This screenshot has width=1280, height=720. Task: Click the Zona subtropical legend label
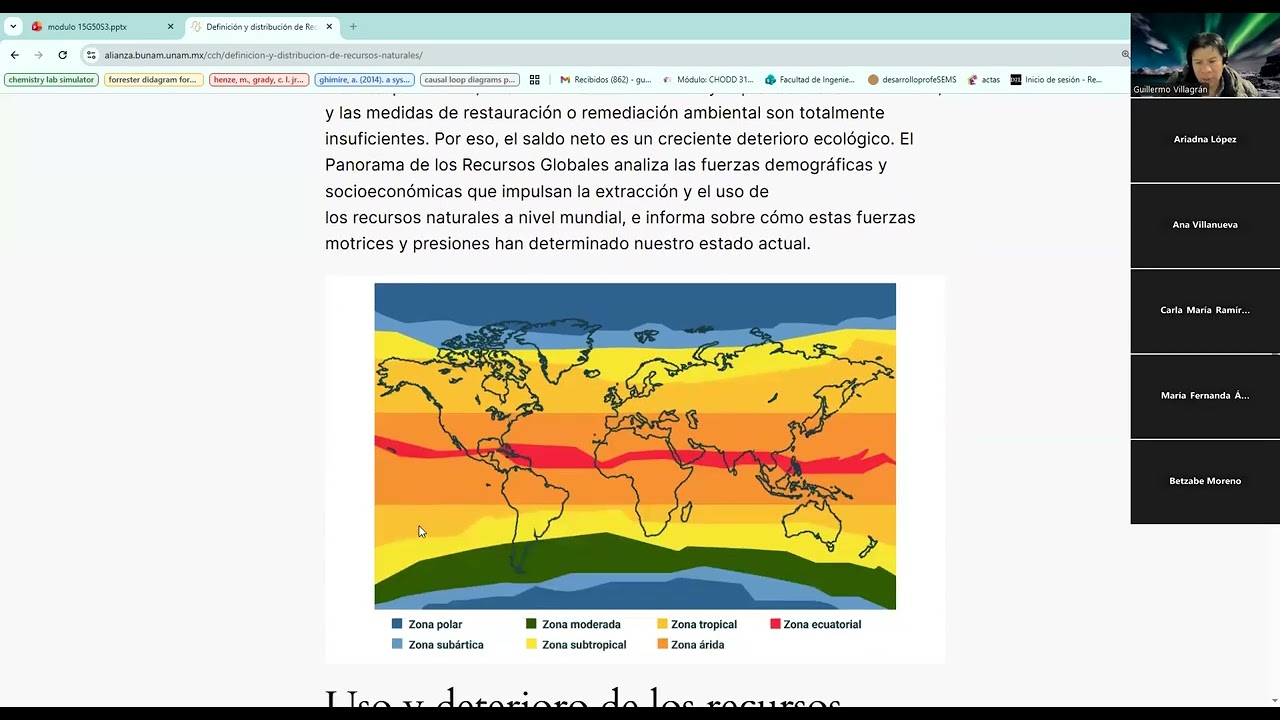click(x=584, y=645)
